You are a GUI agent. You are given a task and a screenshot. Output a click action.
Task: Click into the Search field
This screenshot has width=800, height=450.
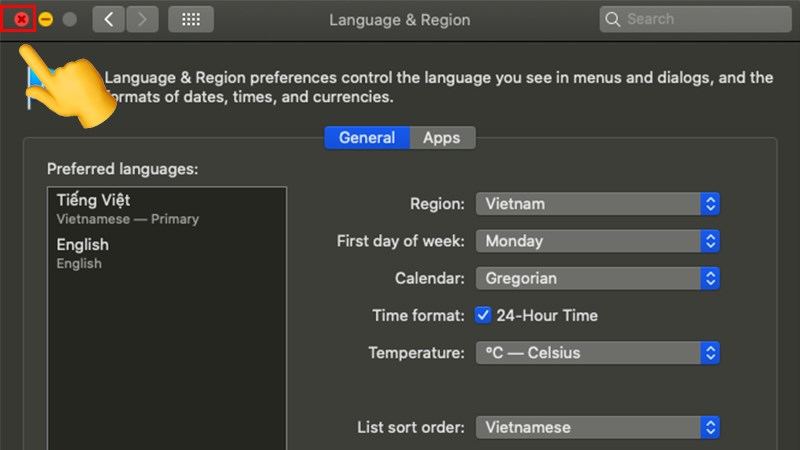(x=695, y=19)
